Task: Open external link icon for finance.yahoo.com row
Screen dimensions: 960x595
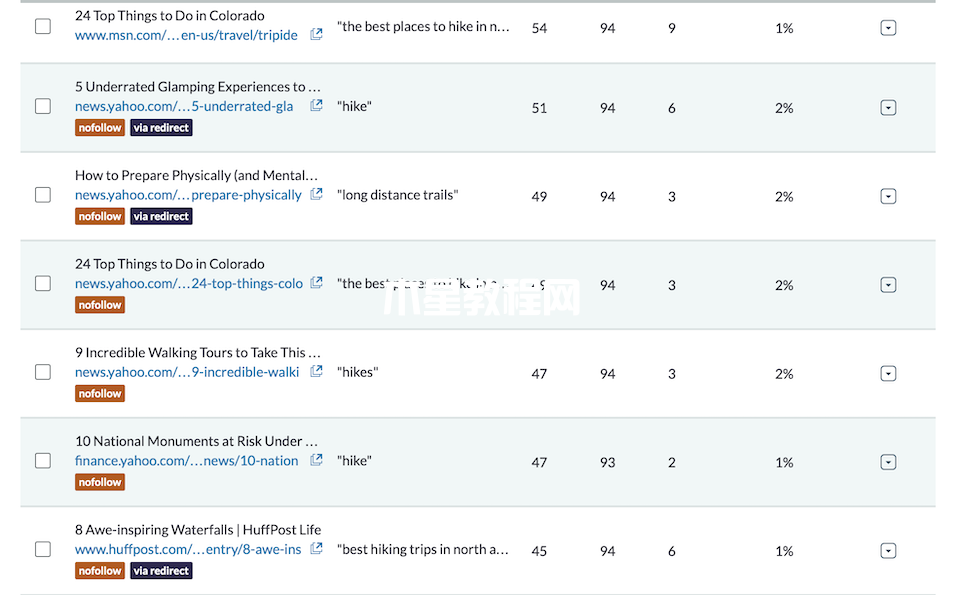Action: click(x=316, y=460)
